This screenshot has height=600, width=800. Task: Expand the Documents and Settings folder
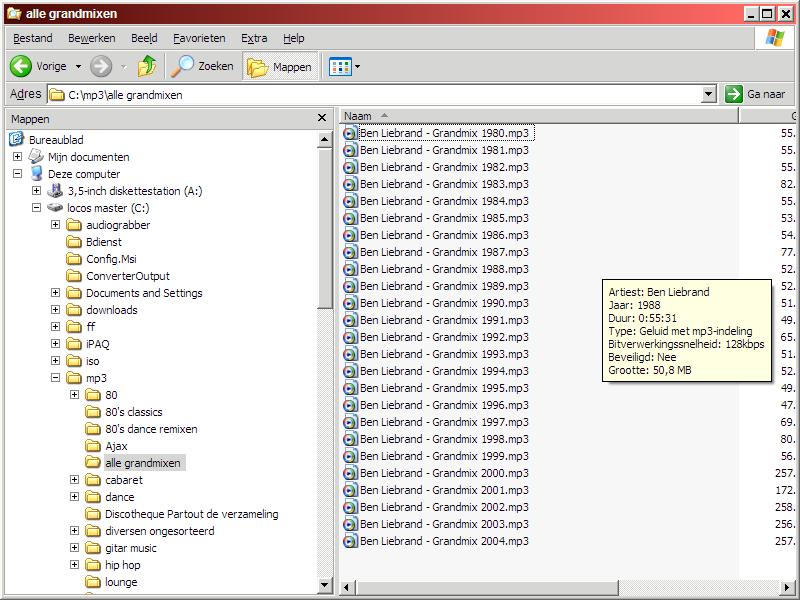point(56,293)
